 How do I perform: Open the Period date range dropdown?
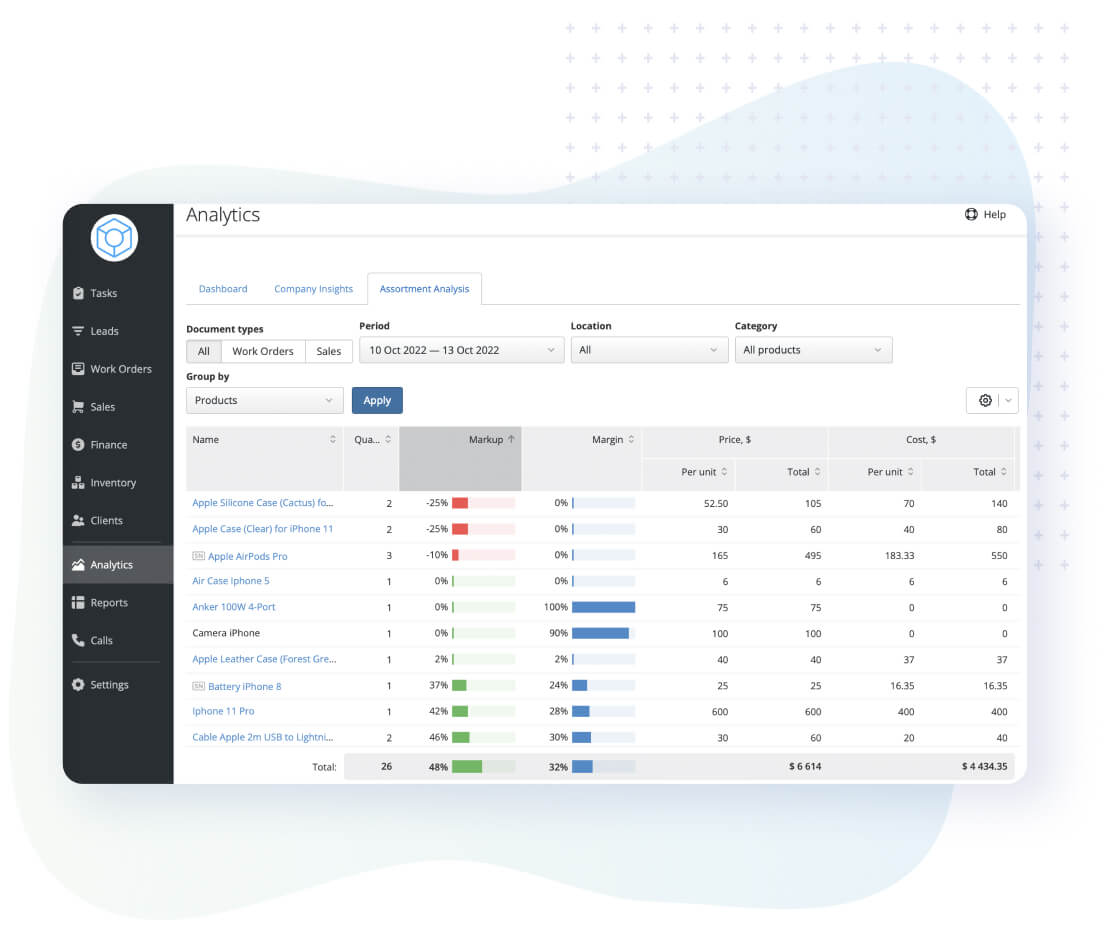pyautogui.click(x=461, y=350)
